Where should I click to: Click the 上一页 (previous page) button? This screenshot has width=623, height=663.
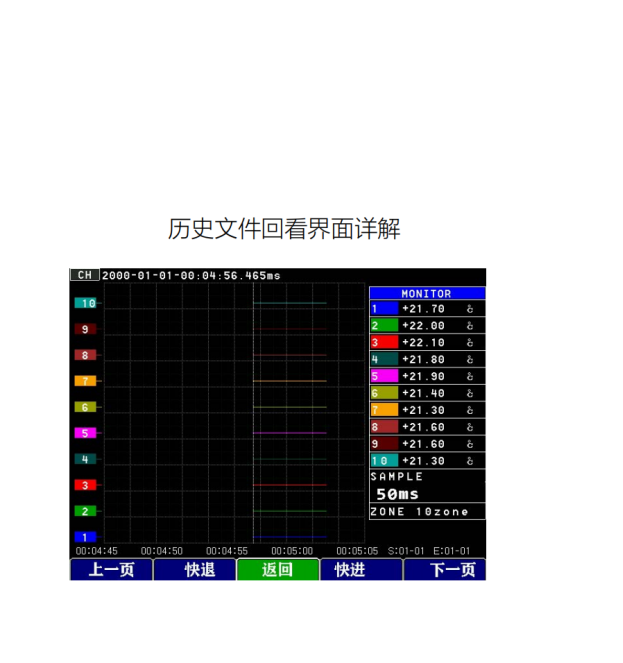pyautogui.click(x=111, y=570)
